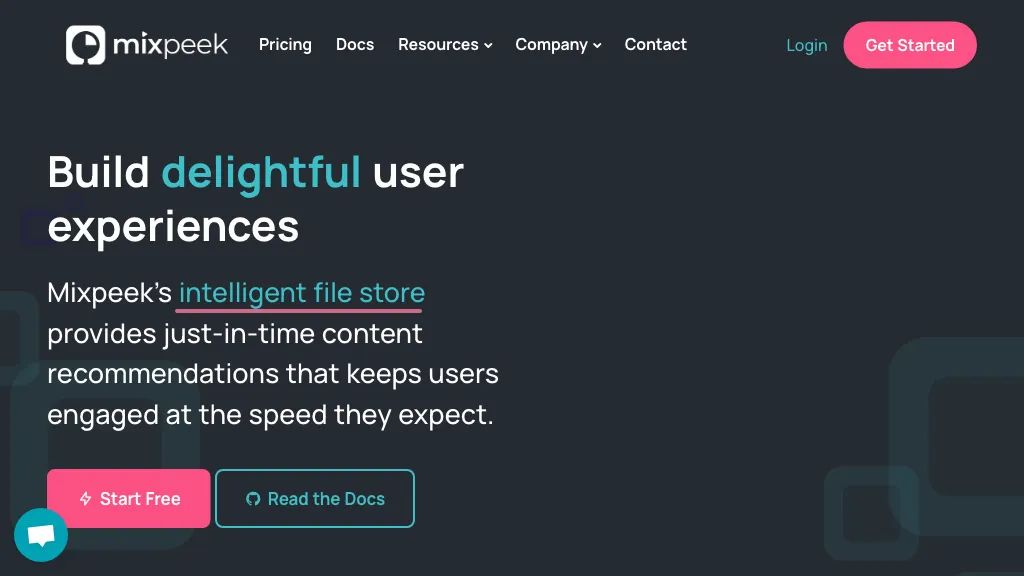The image size is (1024, 576).
Task: Click the Login link
Action: point(806,45)
